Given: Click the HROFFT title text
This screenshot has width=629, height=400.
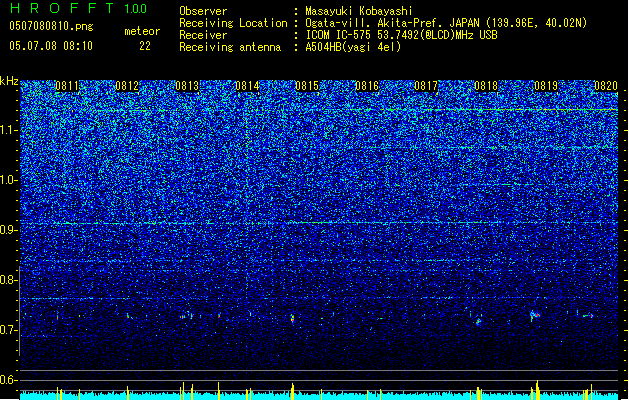Looking at the screenshot, I should point(62,8).
